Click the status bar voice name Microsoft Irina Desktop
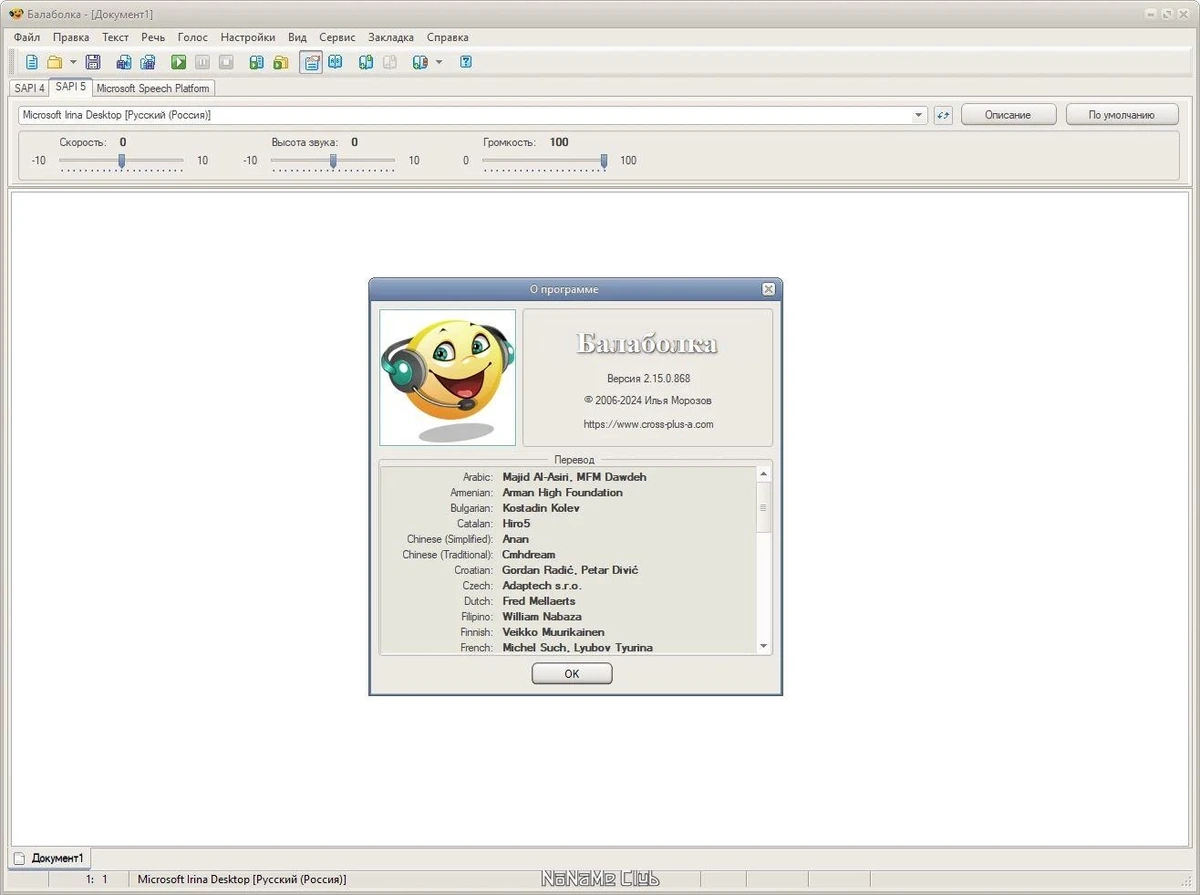 tap(242, 880)
